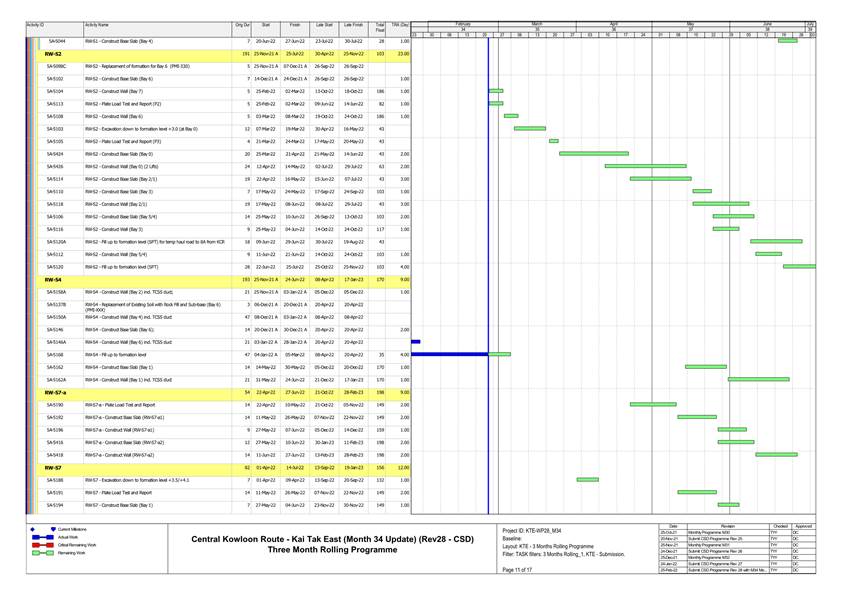Click the Late Finish column header

[x=353, y=24]
